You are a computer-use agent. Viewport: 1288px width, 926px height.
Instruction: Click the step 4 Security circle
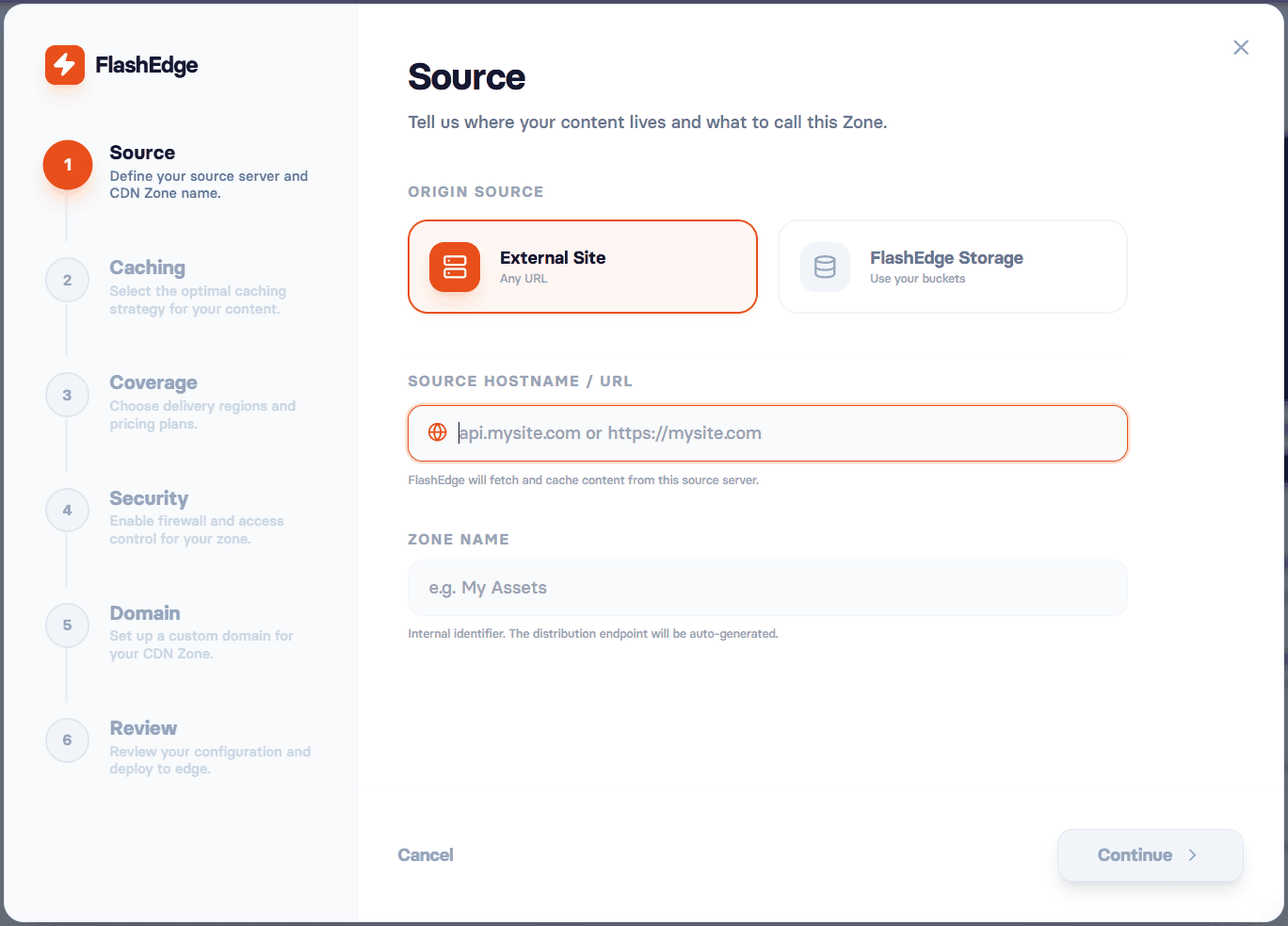tap(68, 510)
